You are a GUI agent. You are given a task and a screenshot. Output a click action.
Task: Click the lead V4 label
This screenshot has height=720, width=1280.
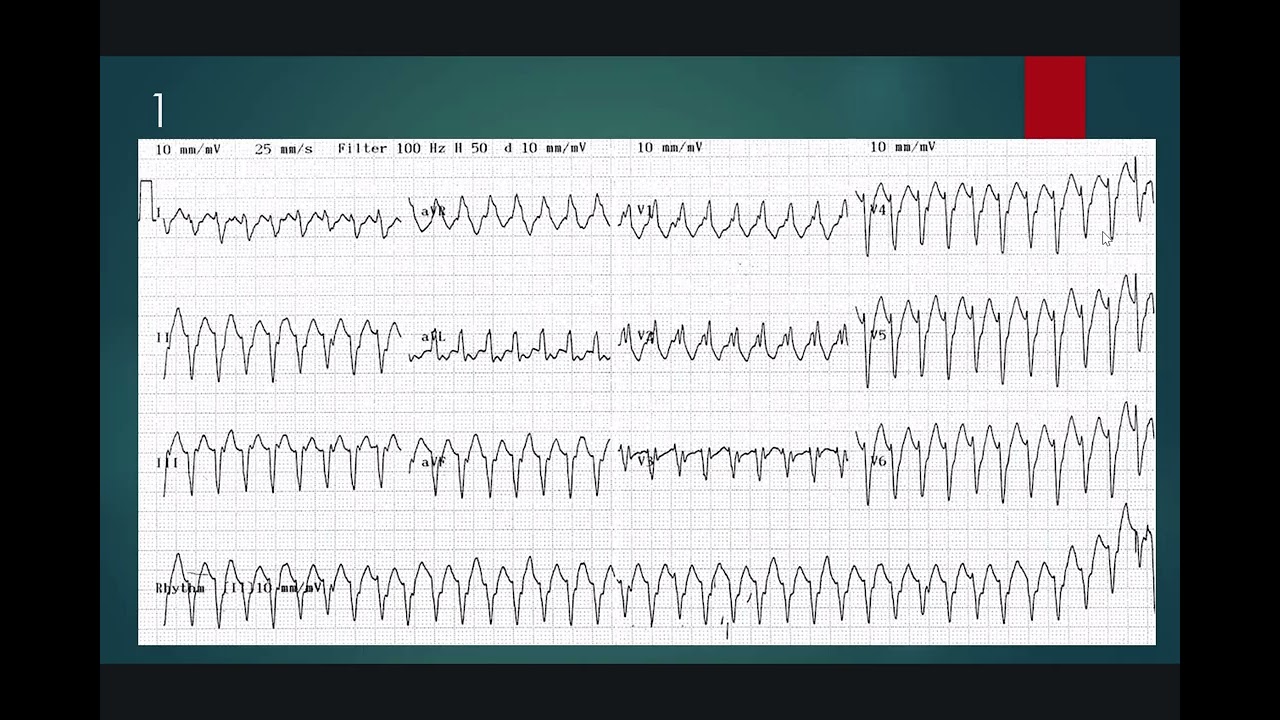[877, 210]
